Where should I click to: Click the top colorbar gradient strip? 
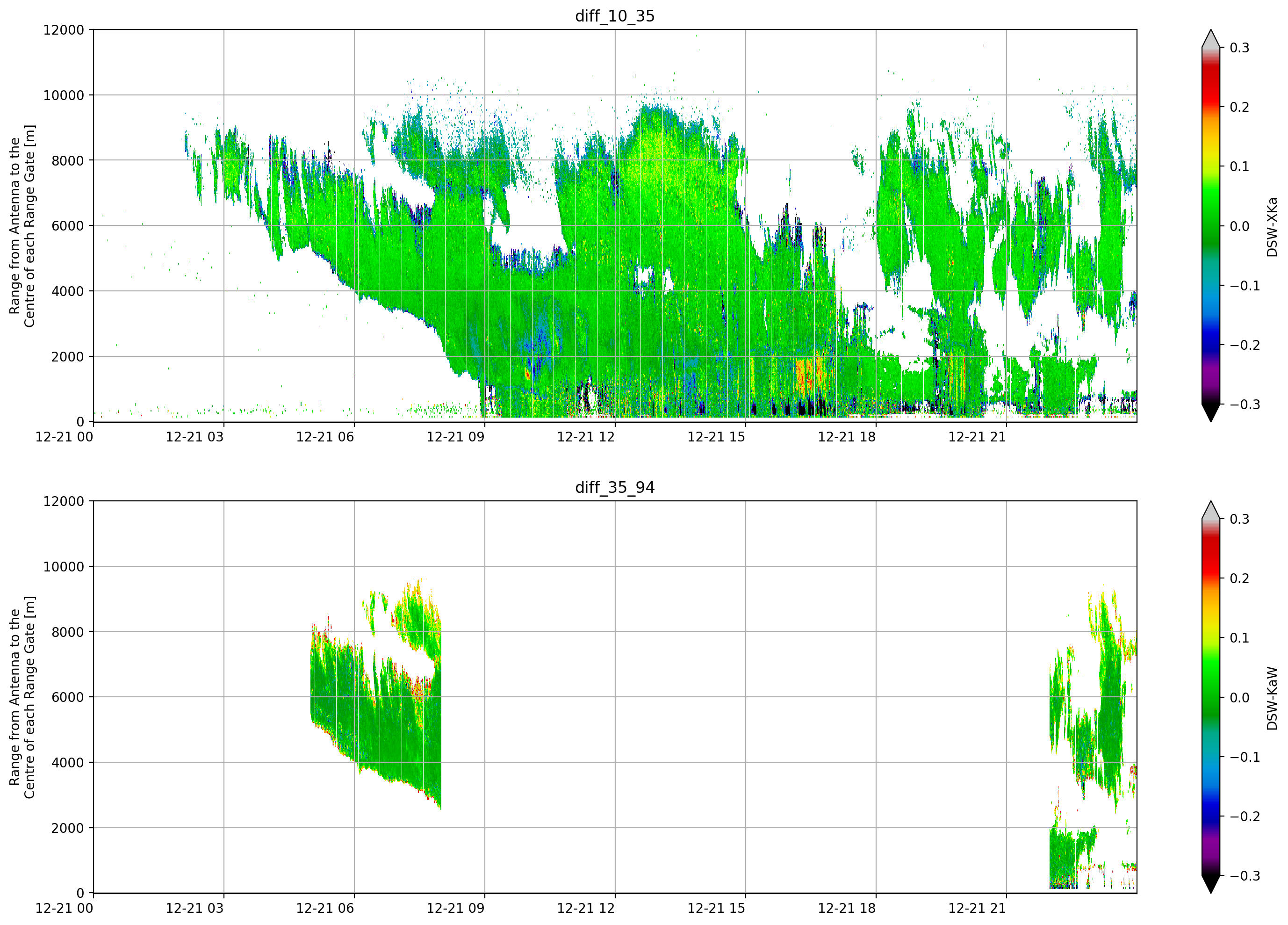point(1211,226)
